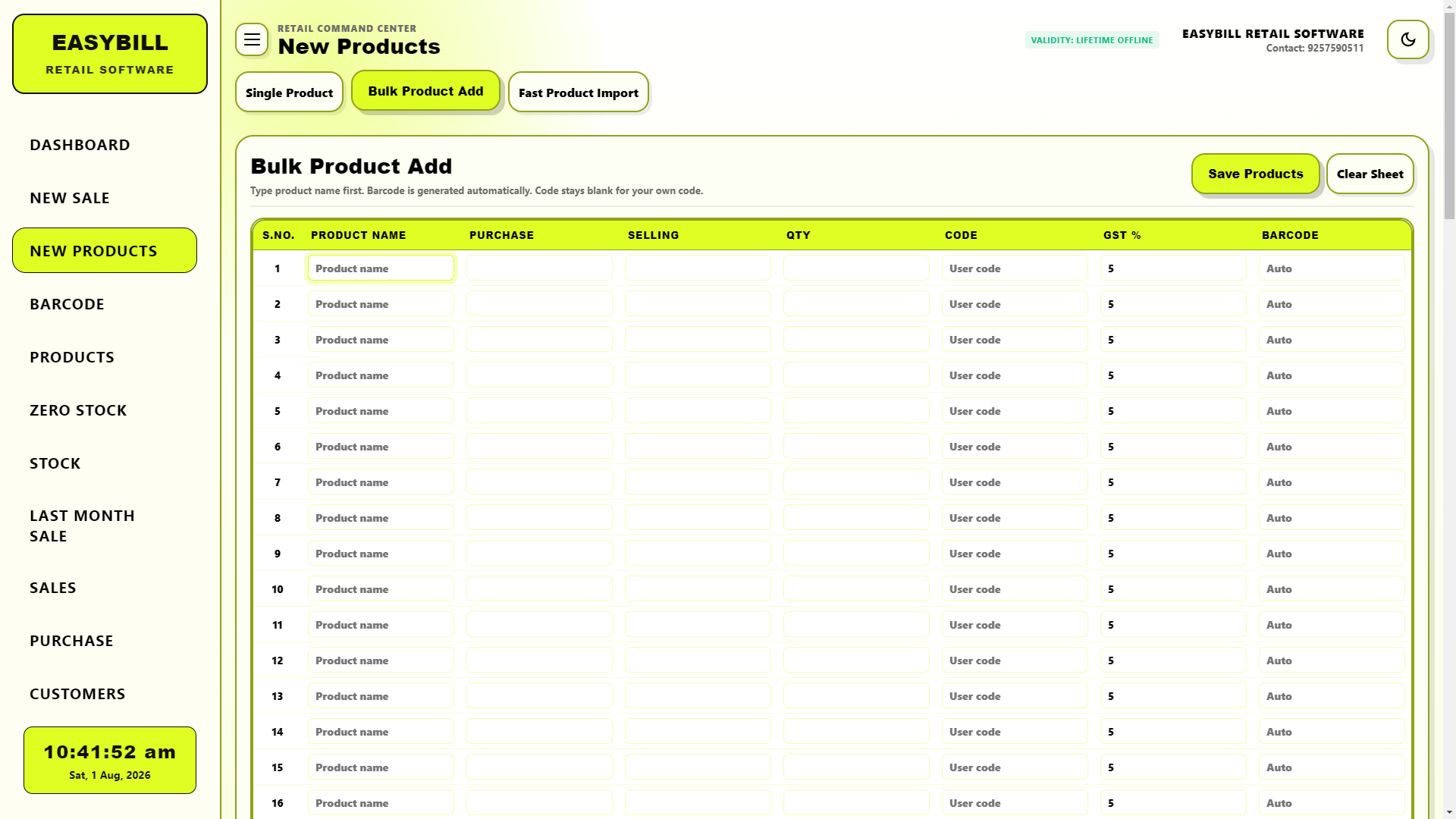This screenshot has height=819, width=1456.
Task: Click the Barcode Auto field in row 7
Action: click(1332, 482)
